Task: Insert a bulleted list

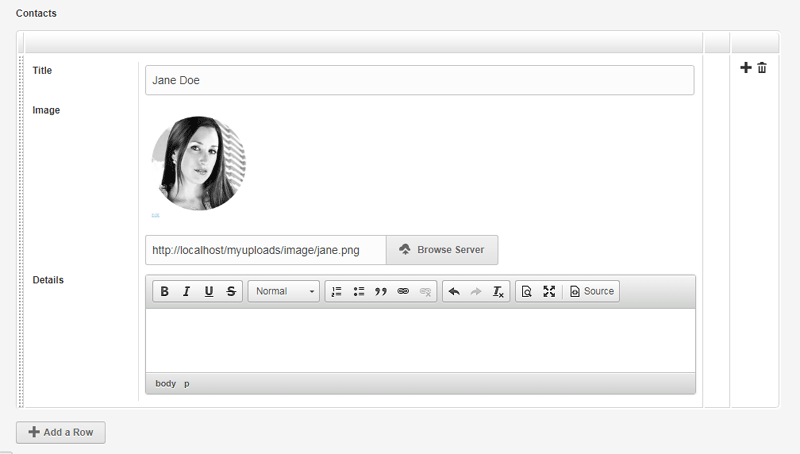Action: 359,291
